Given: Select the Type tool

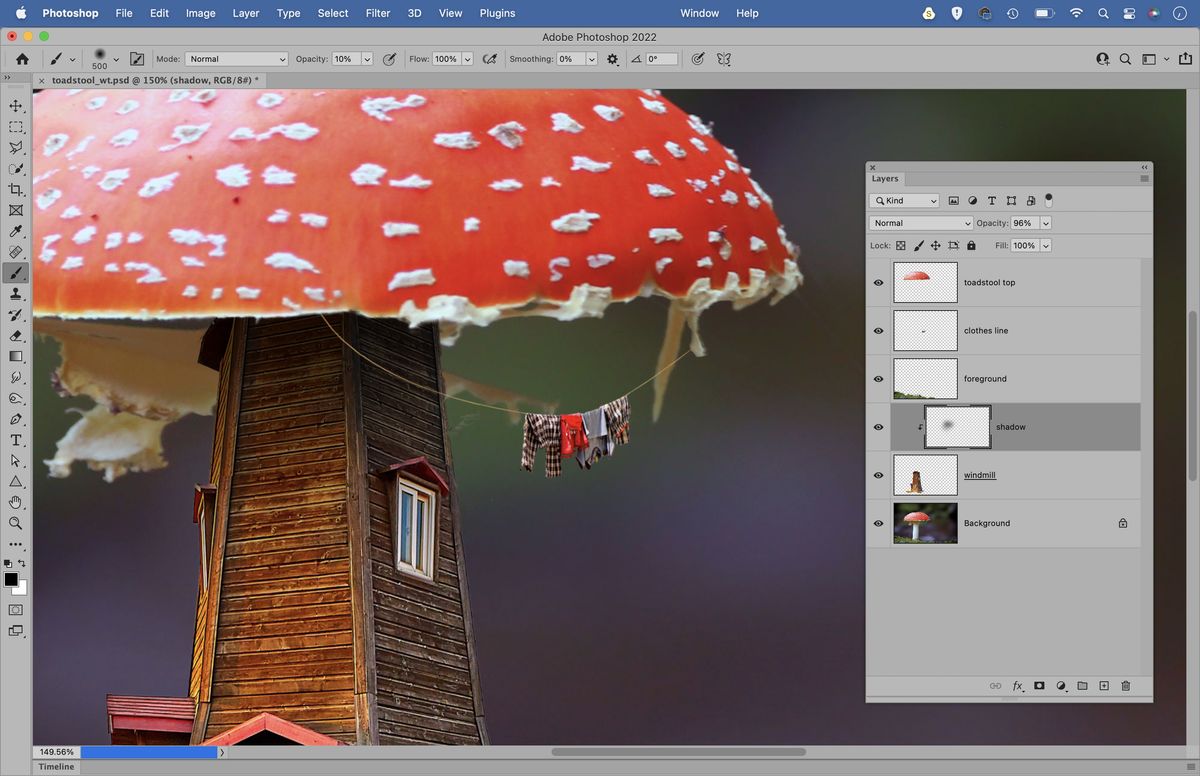Looking at the screenshot, I should click(15, 440).
